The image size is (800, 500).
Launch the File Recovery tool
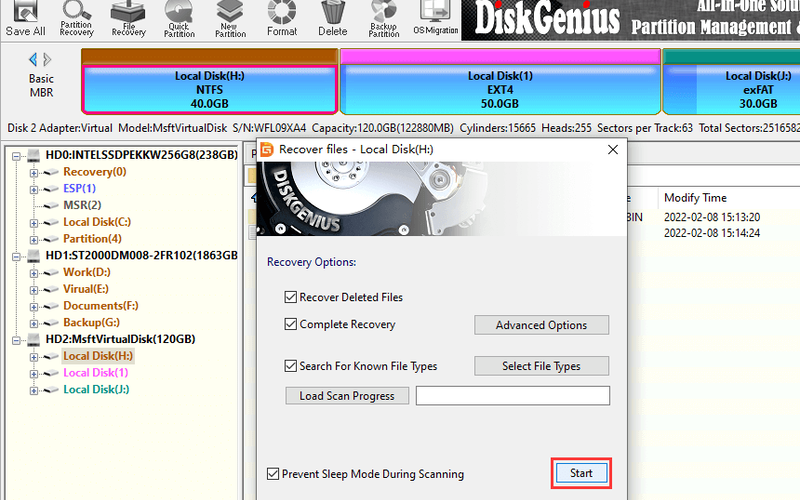coord(128,18)
